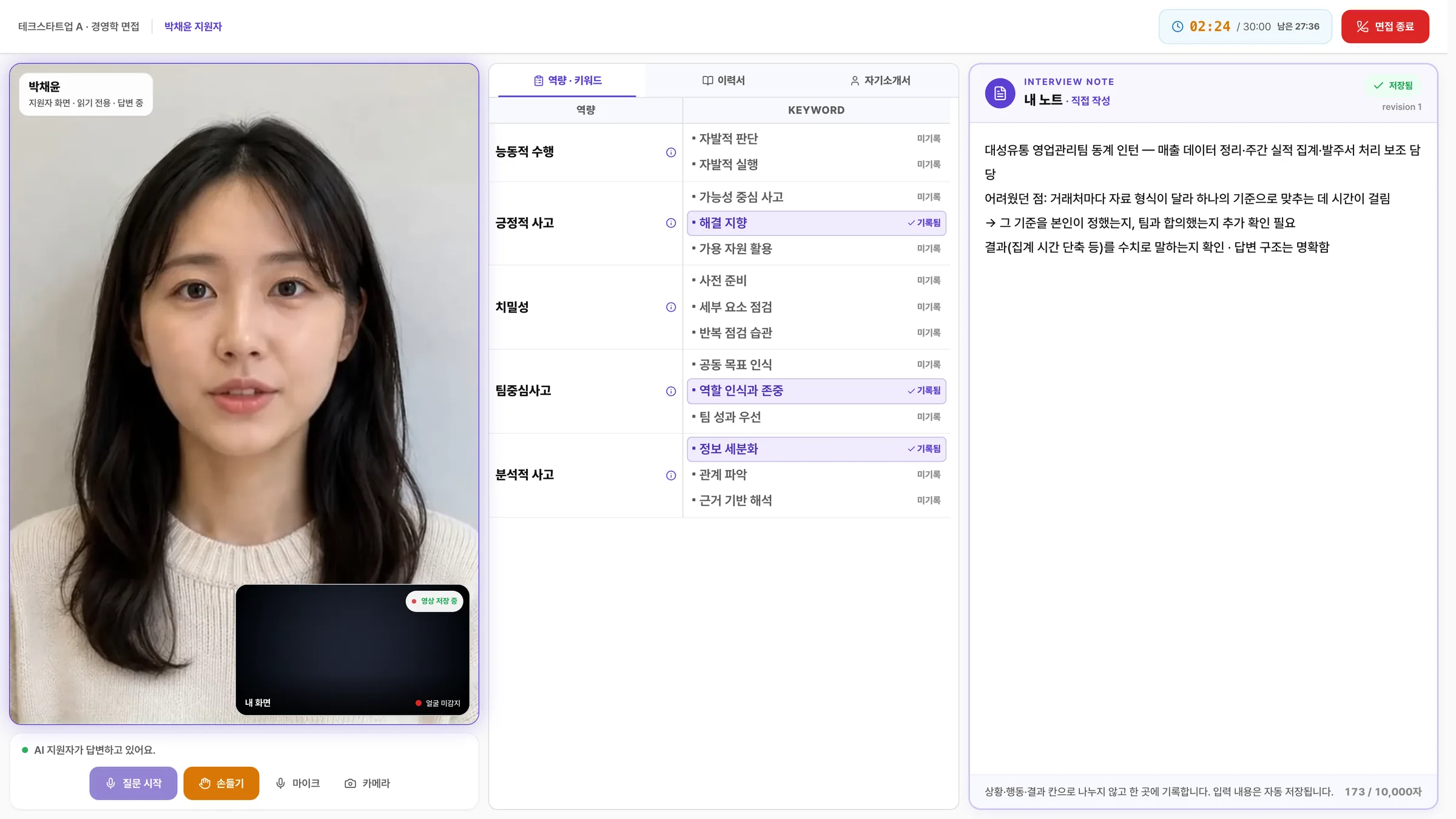Switch to the 역량 · 키워드 tab
The width and height of the screenshot is (1456, 819).
tap(567, 81)
